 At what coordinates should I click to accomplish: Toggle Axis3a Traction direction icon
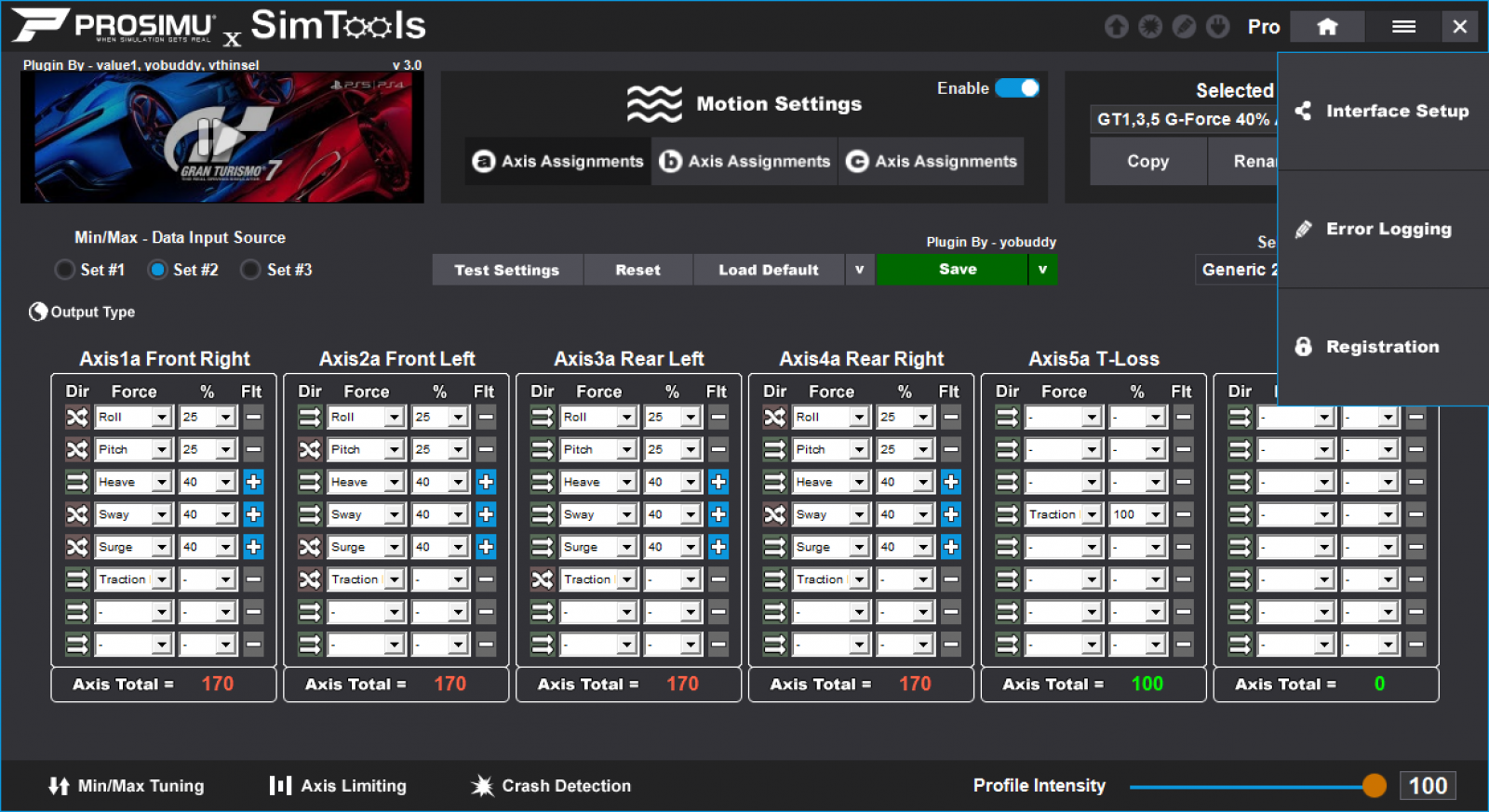tap(543, 579)
